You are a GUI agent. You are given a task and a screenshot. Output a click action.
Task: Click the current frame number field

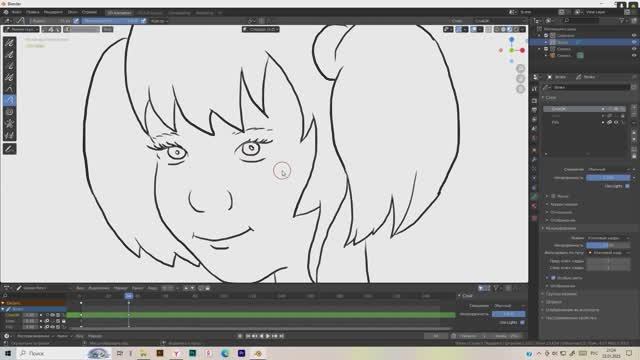pyautogui.click(x=436, y=336)
